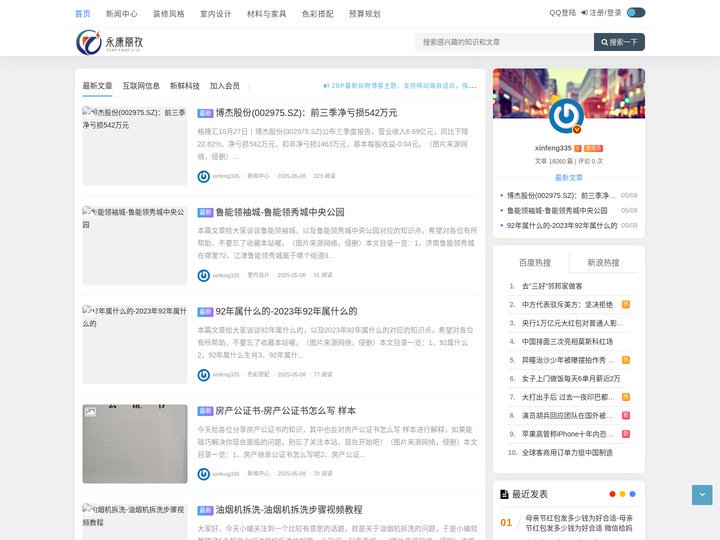Open recent post 母亲节红包发多少钱为好合适
The width and height of the screenshot is (720, 540).
[579, 523]
